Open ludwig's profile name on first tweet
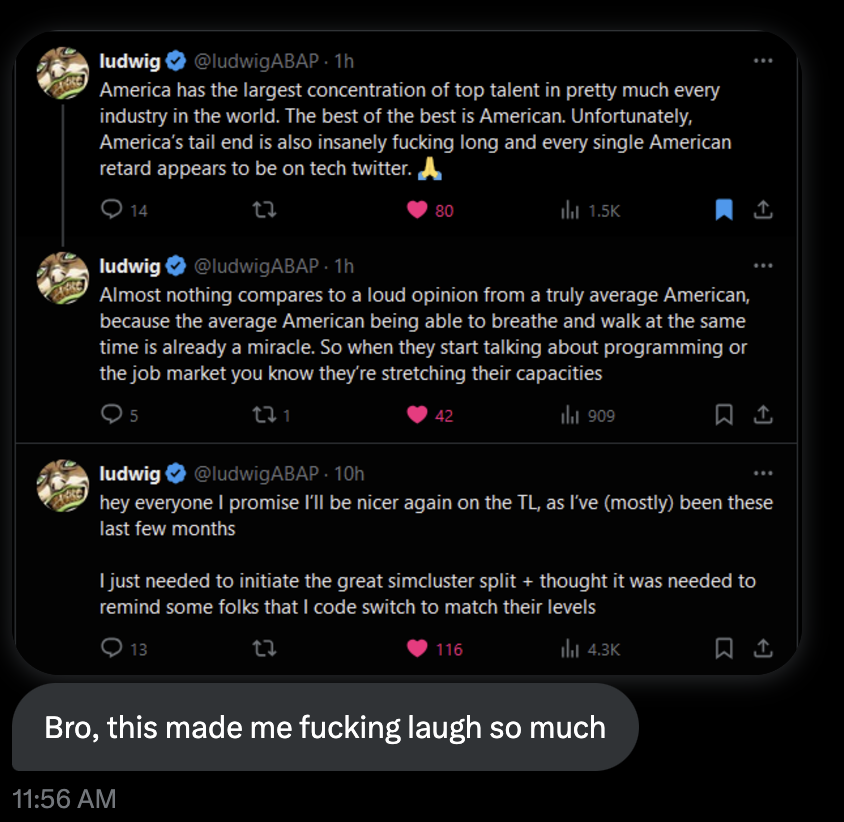Screen dimensions: 844x822 point(130,61)
